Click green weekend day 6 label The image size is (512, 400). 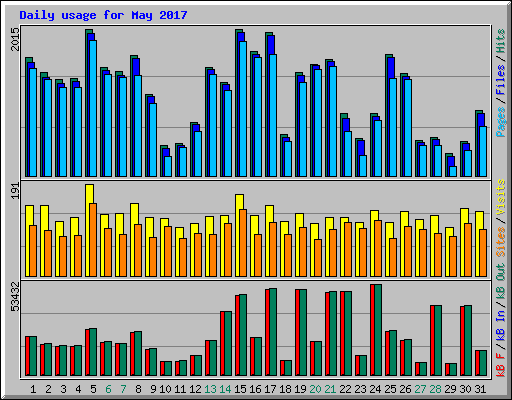click(x=108, y=389)
